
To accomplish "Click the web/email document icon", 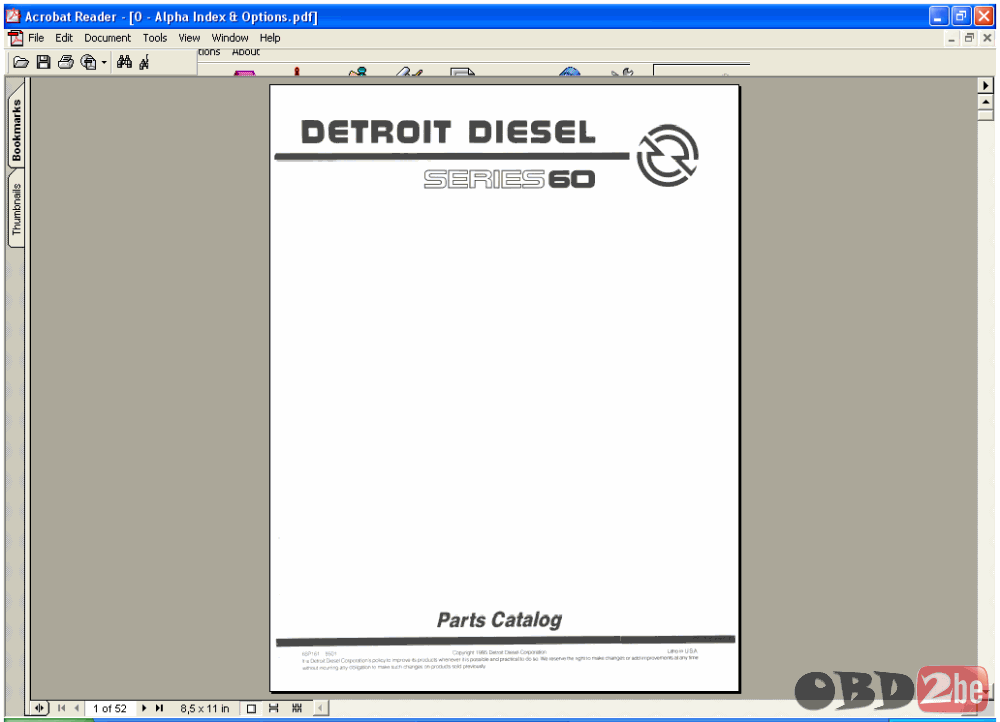I will (x=89, y=62).
